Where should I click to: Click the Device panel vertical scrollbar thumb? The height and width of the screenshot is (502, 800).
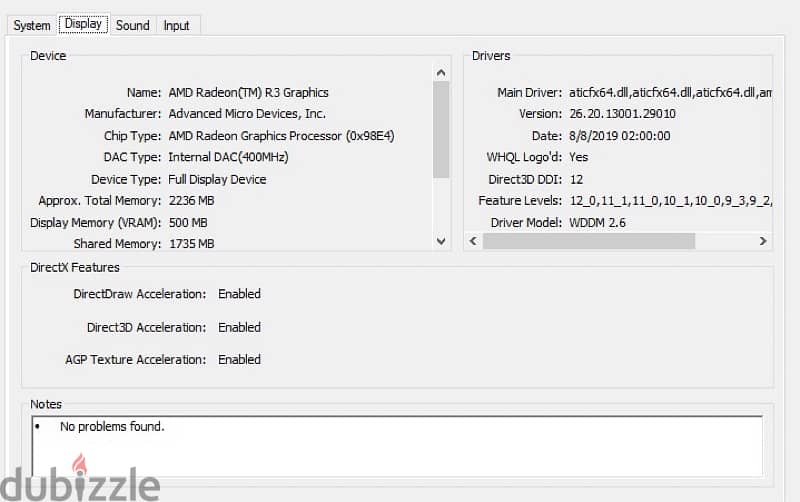click(x=441, y=130)
